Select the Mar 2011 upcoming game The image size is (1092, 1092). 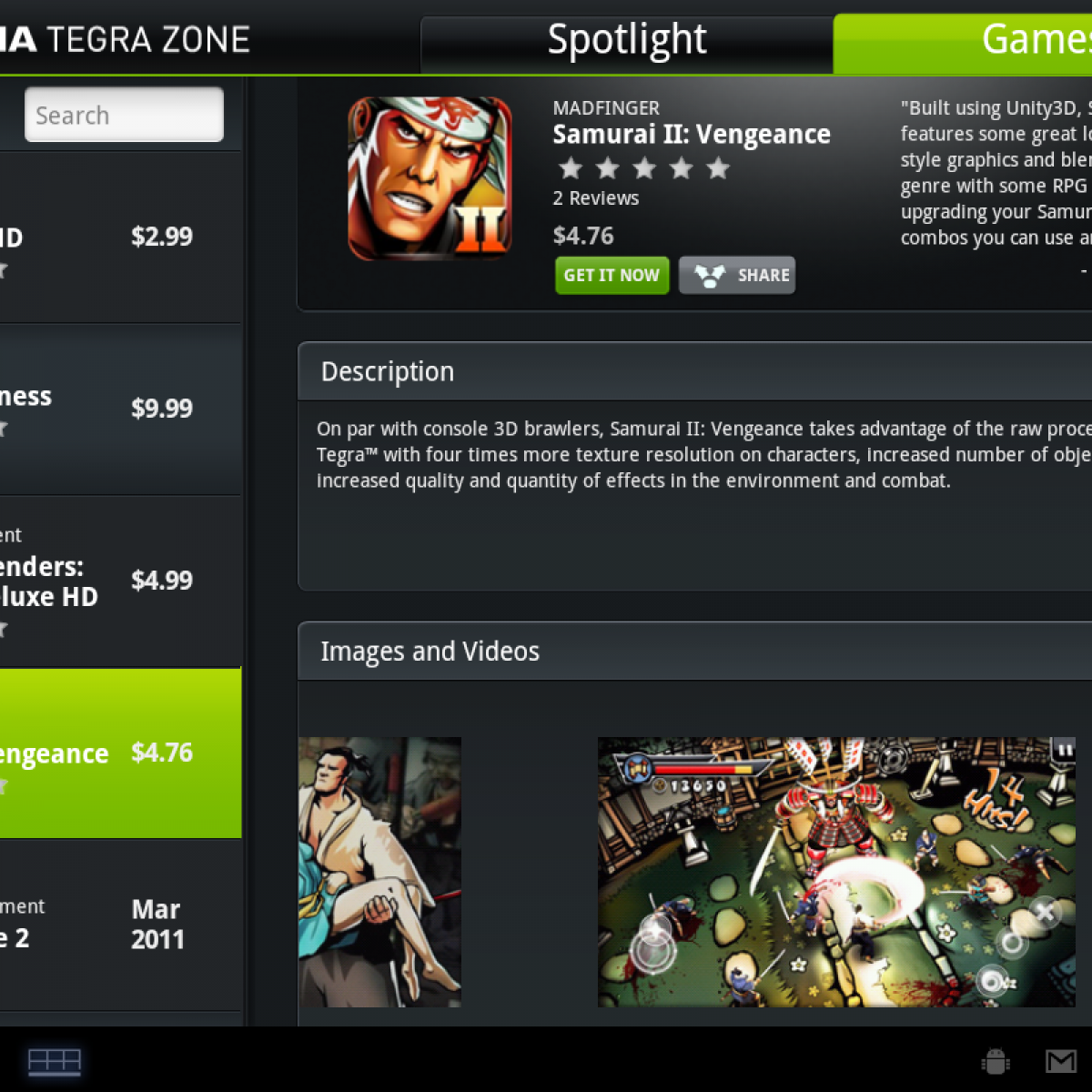[x=120, y=925]
